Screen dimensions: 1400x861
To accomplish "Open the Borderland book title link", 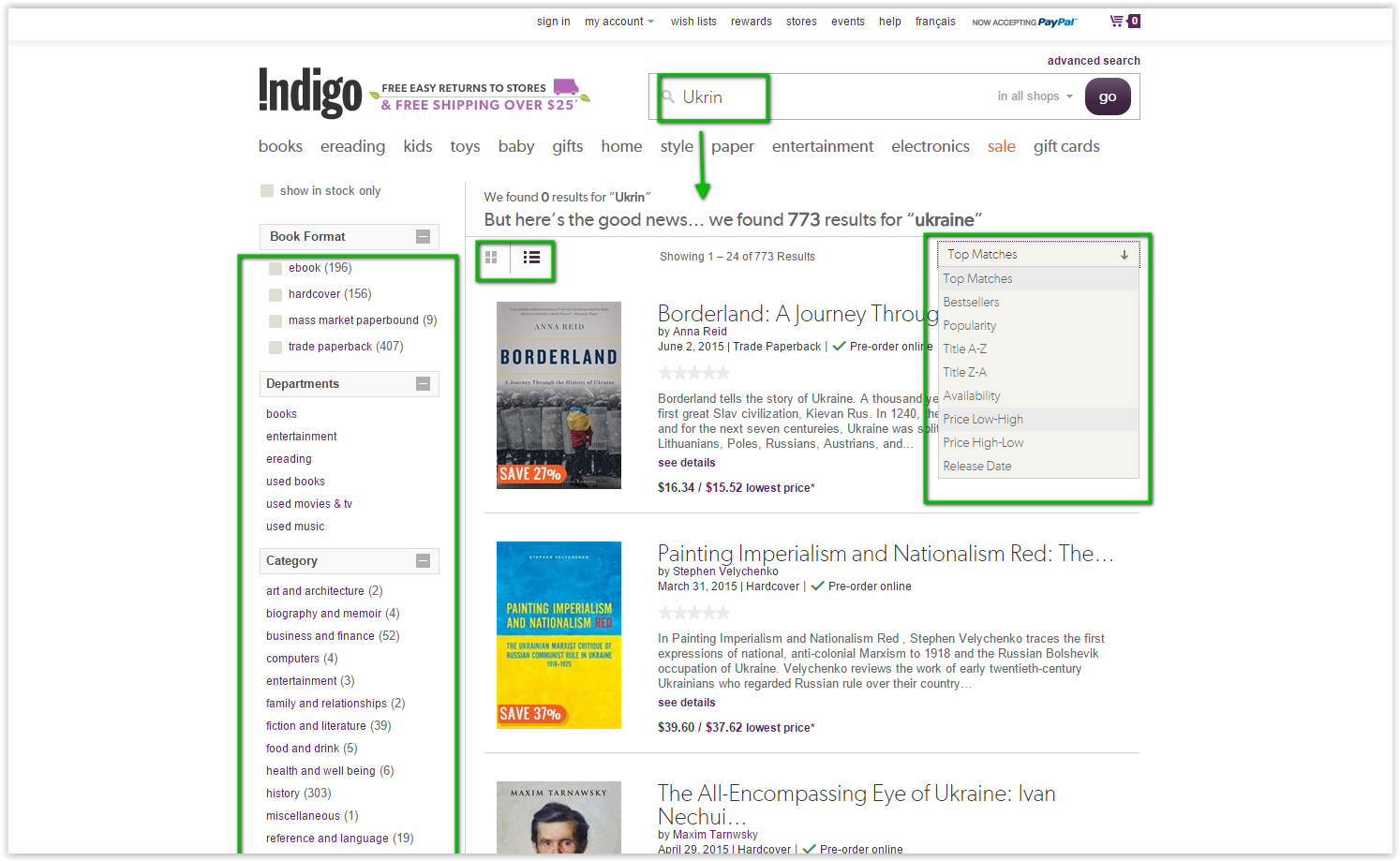I will point(798,314).
